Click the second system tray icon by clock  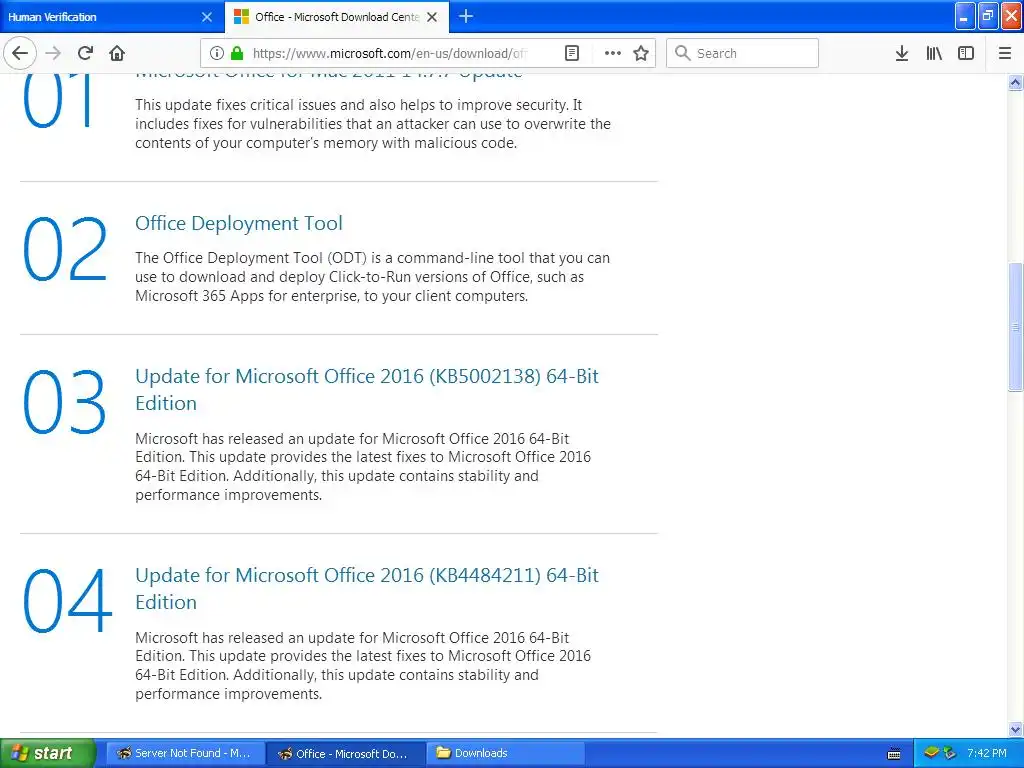pyautogui.click(x=950, y=753)
